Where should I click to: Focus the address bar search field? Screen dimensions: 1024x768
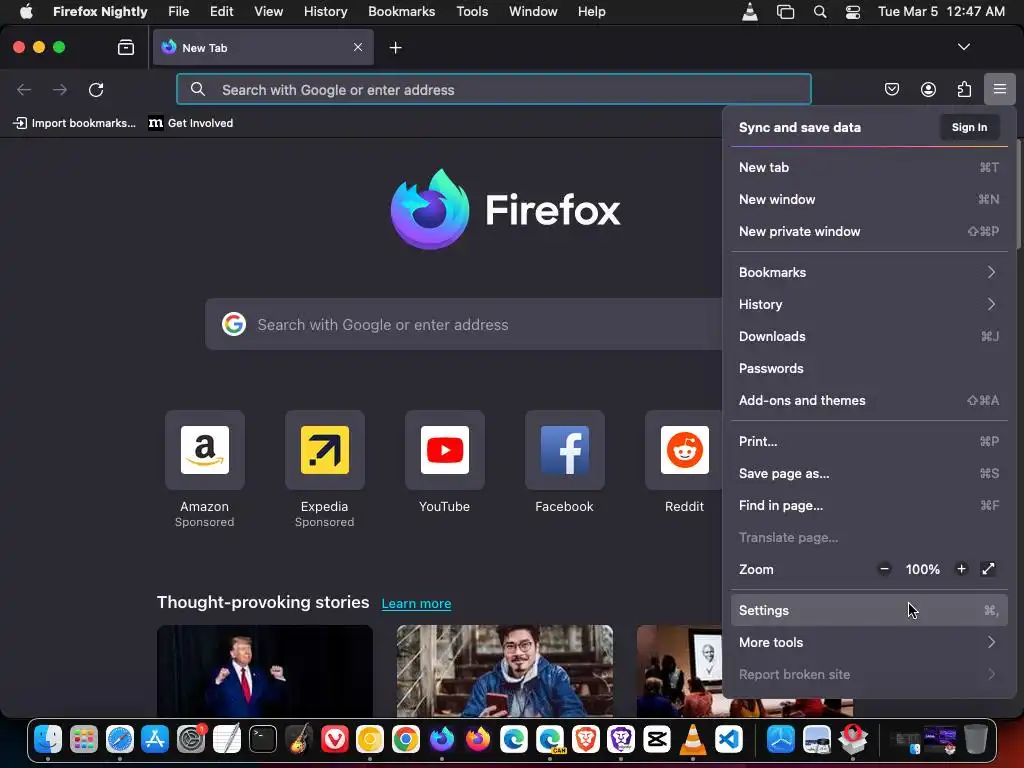point(494,89)
